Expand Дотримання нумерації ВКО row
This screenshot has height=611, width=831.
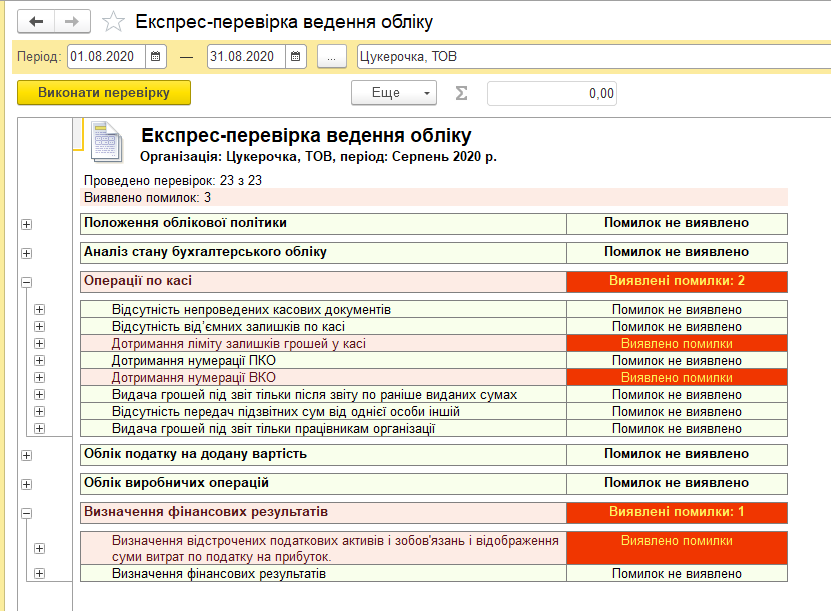40,377
